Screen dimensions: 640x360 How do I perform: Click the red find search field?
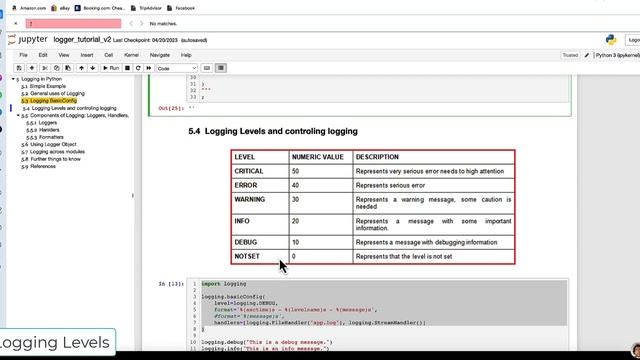[x=73, y=24]
